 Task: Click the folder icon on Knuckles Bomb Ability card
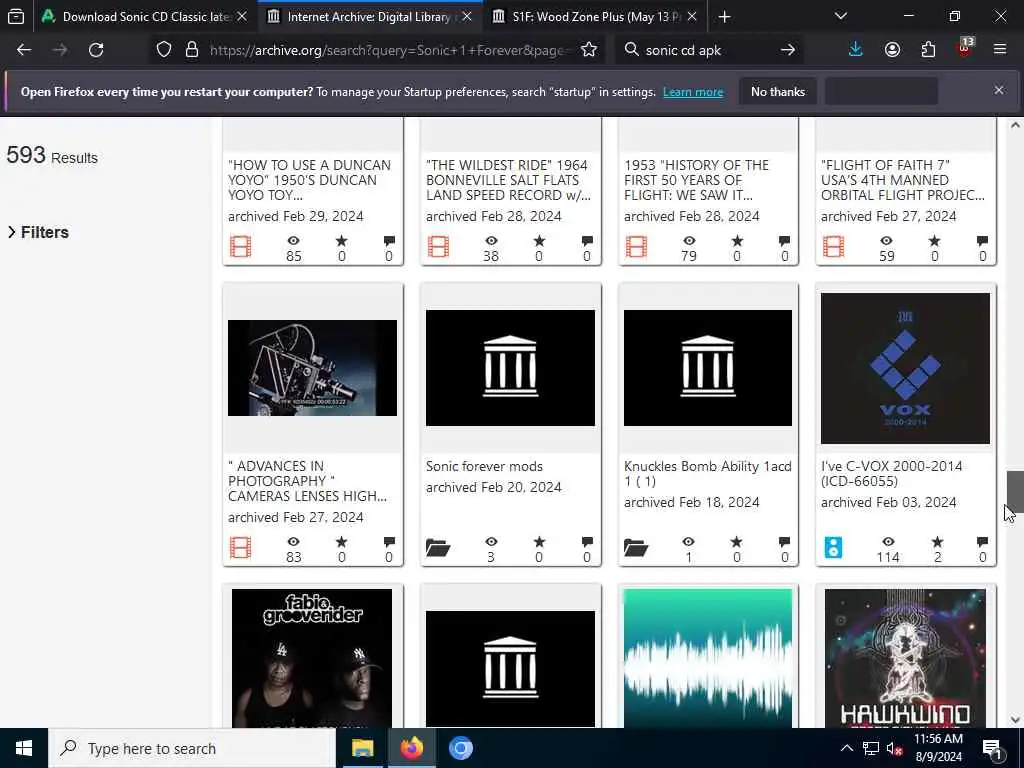636,547
